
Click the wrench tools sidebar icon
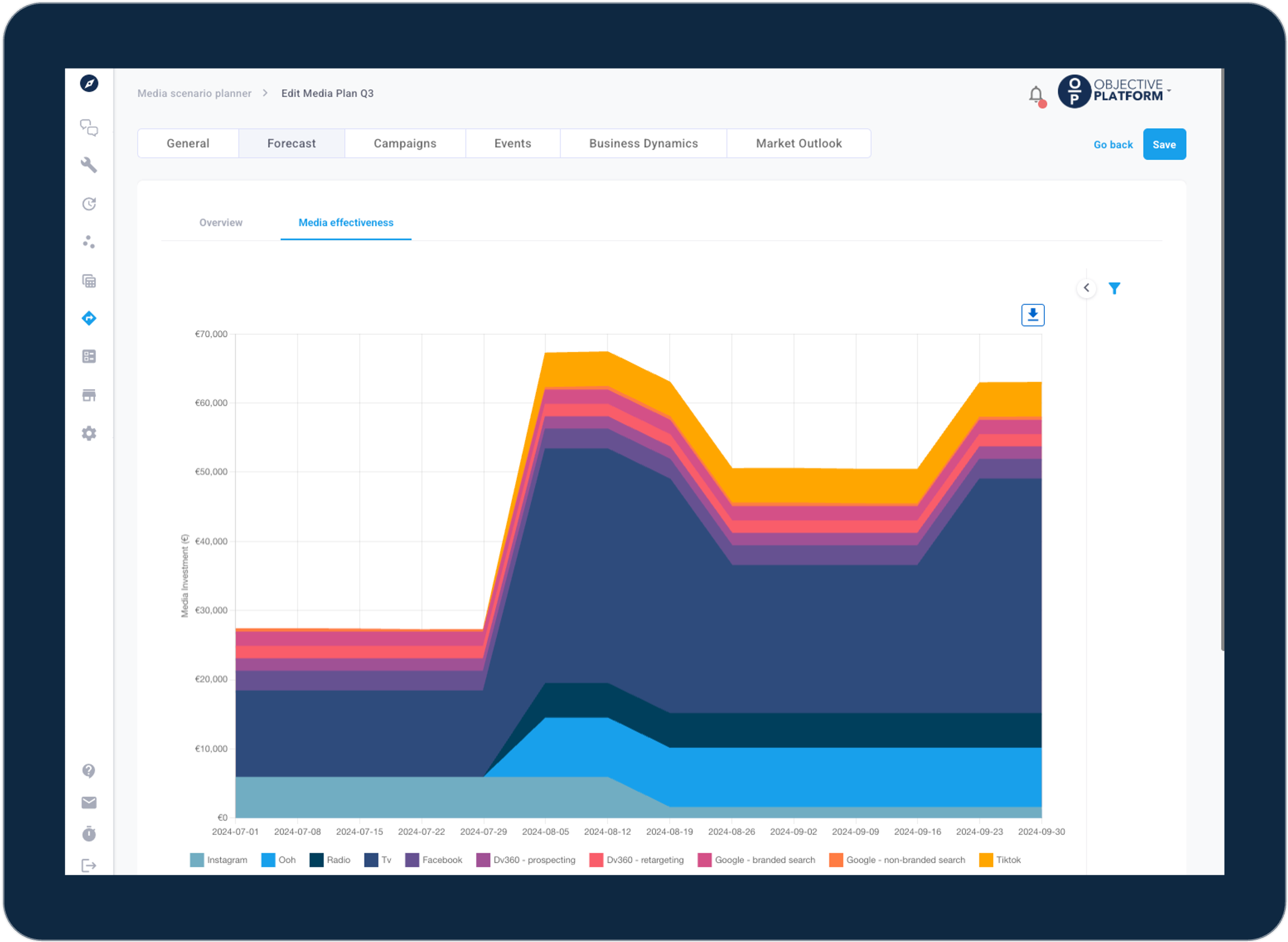coord(89,165)
